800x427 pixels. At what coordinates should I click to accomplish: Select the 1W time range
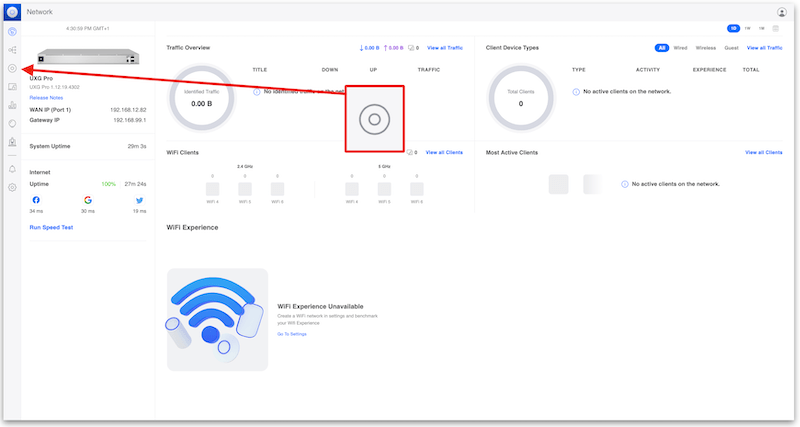(747, 29)
